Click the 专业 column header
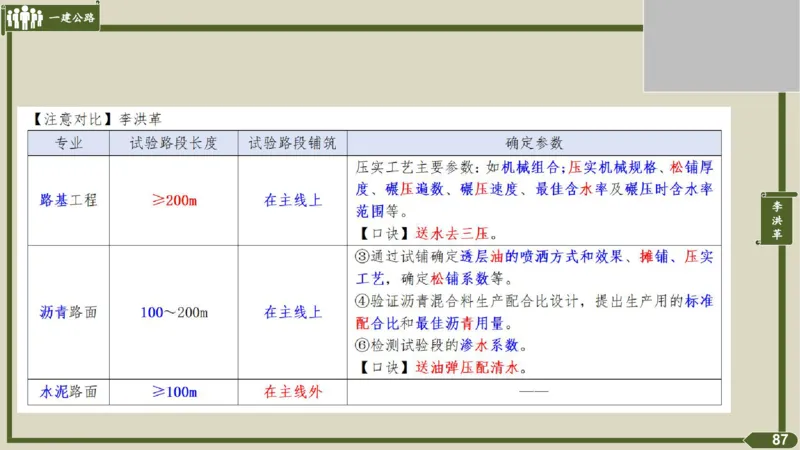Viewport: 800px width, 450px height. click(x=69, y=143)
